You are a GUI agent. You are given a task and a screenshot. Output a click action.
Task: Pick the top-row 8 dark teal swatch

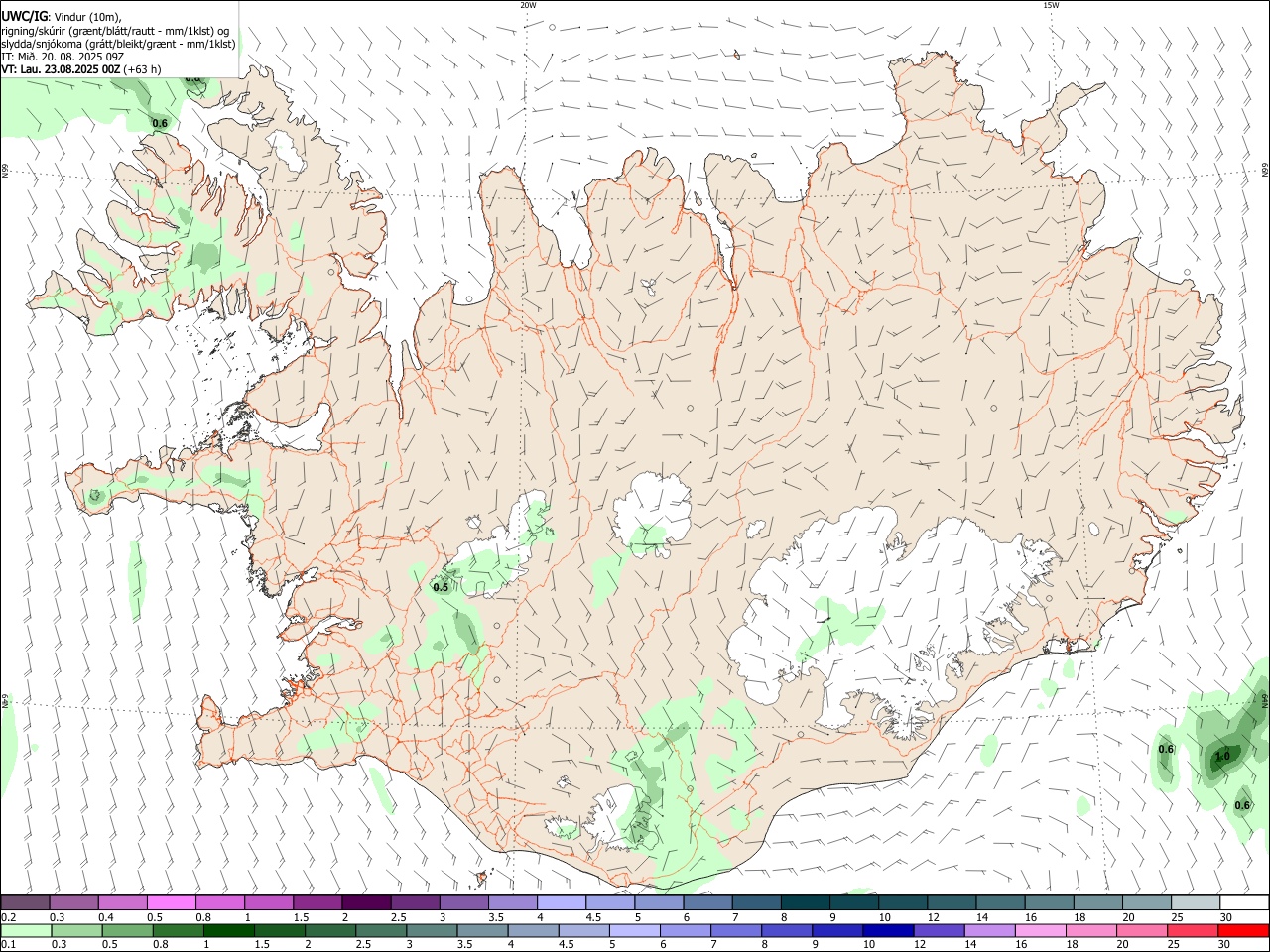805,902
